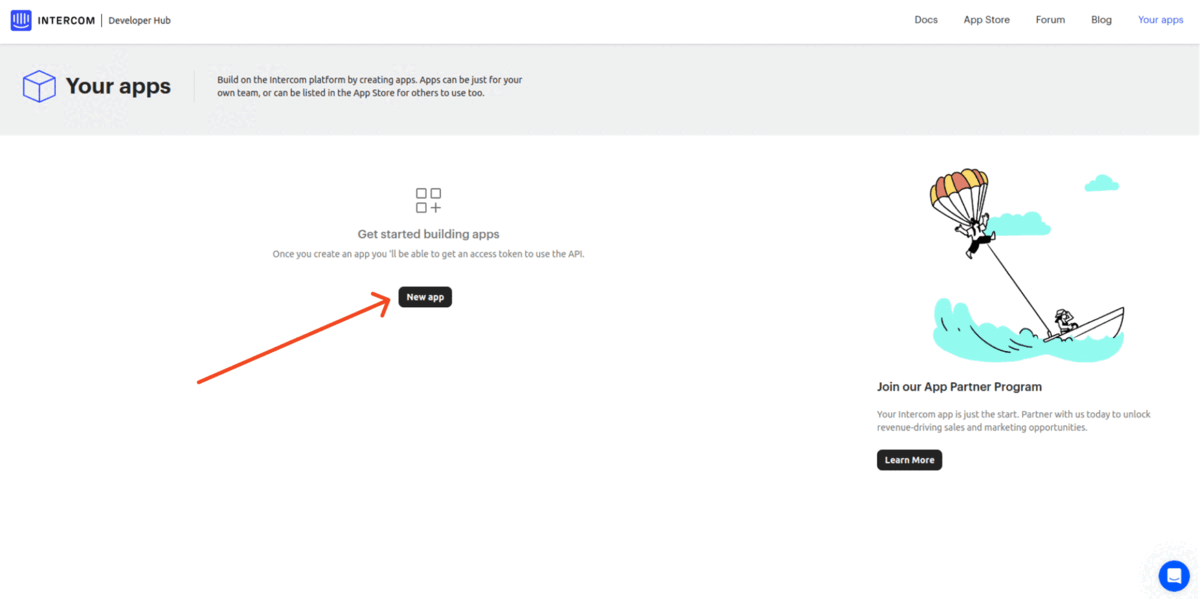Click the grid-with-plus app creation icon

tap(428, 200)
